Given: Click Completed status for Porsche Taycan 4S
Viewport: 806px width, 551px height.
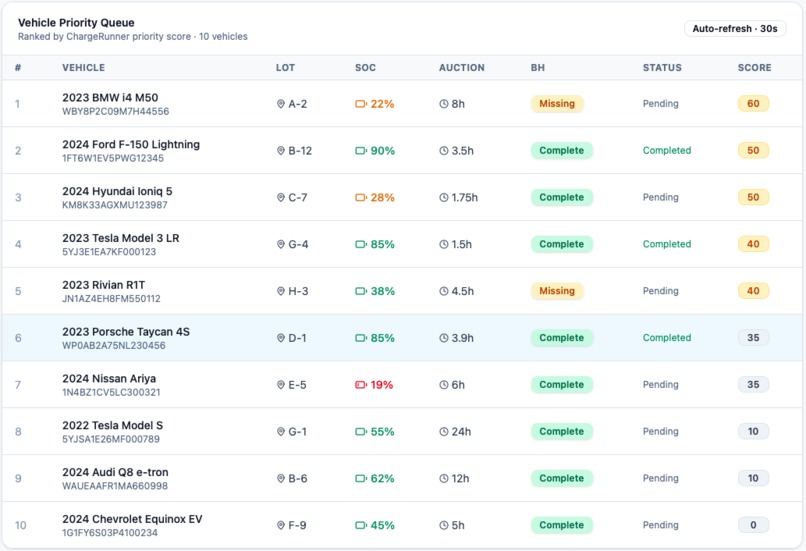Looking at the screenshot, I should click(667, 338).
